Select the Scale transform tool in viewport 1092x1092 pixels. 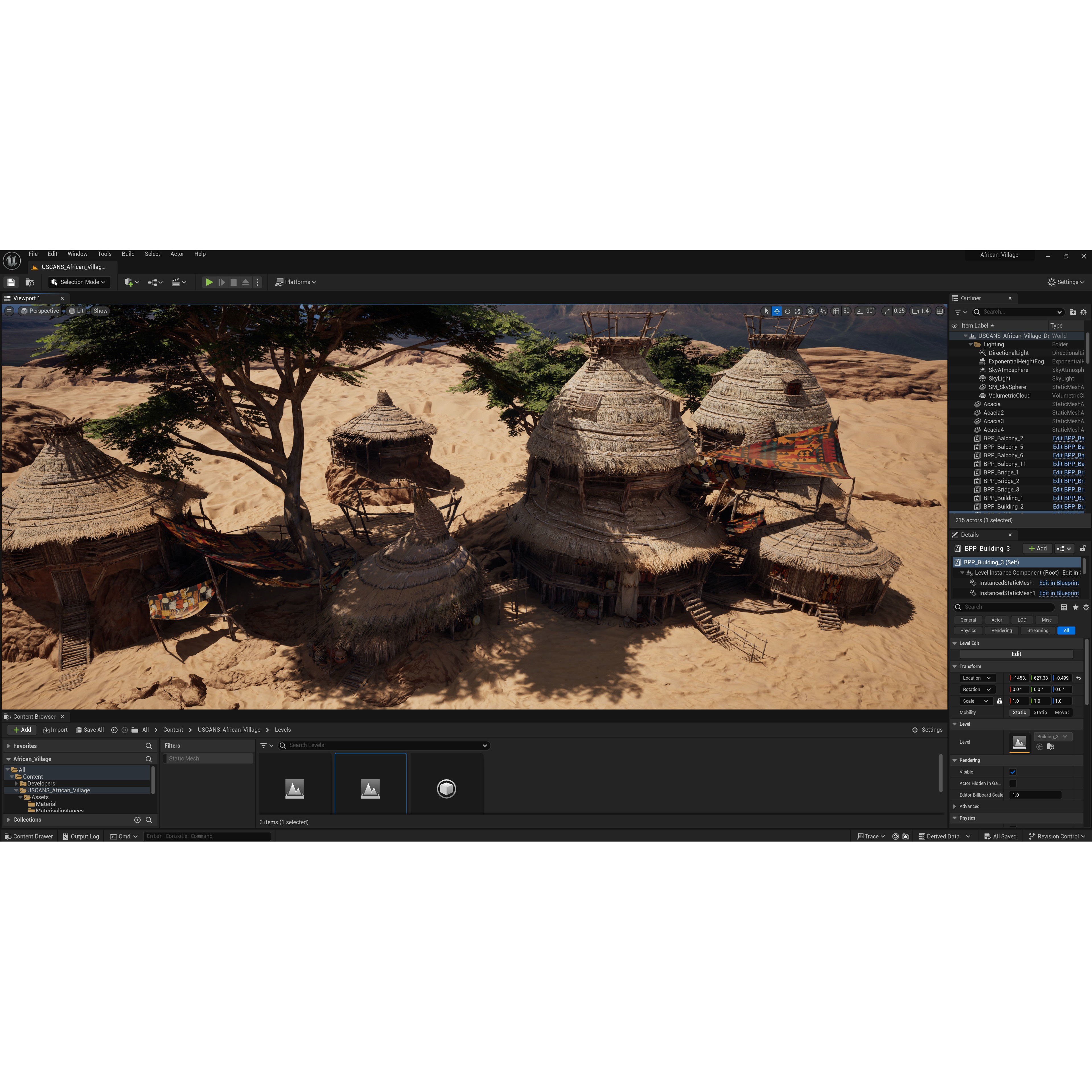pos(797,311)
